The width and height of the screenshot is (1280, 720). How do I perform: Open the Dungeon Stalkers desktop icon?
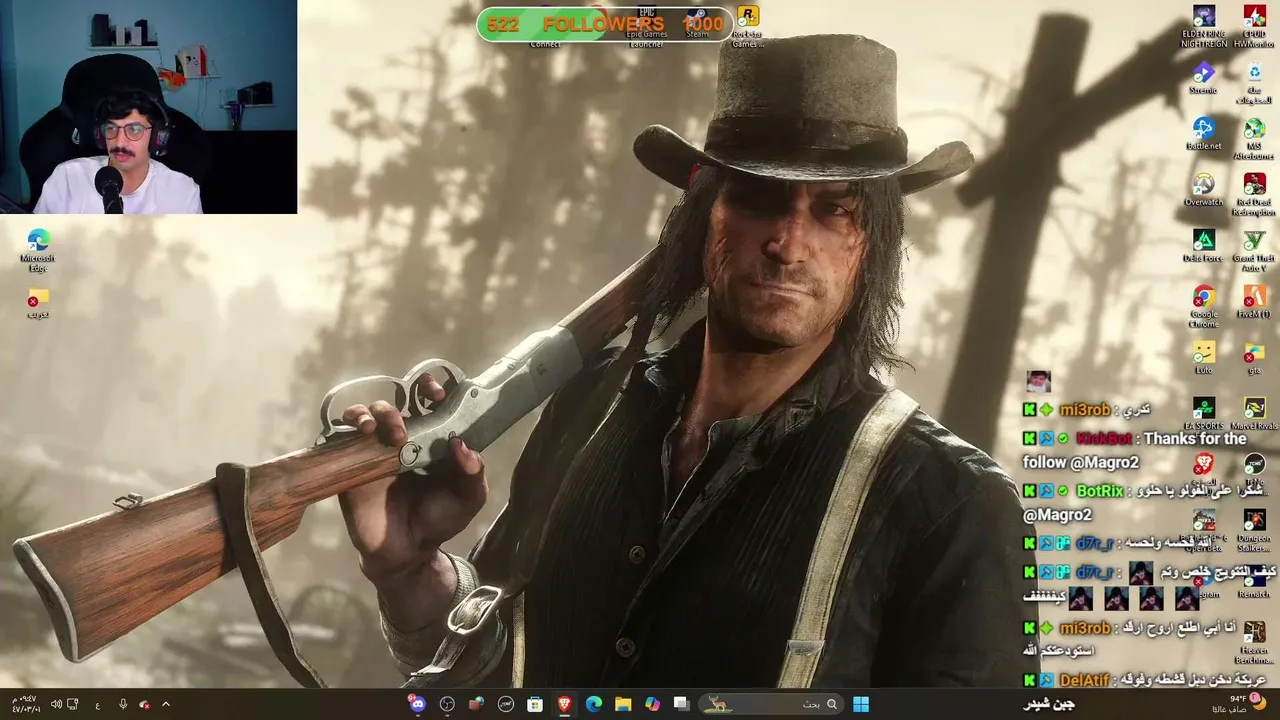coord(1254,530)
